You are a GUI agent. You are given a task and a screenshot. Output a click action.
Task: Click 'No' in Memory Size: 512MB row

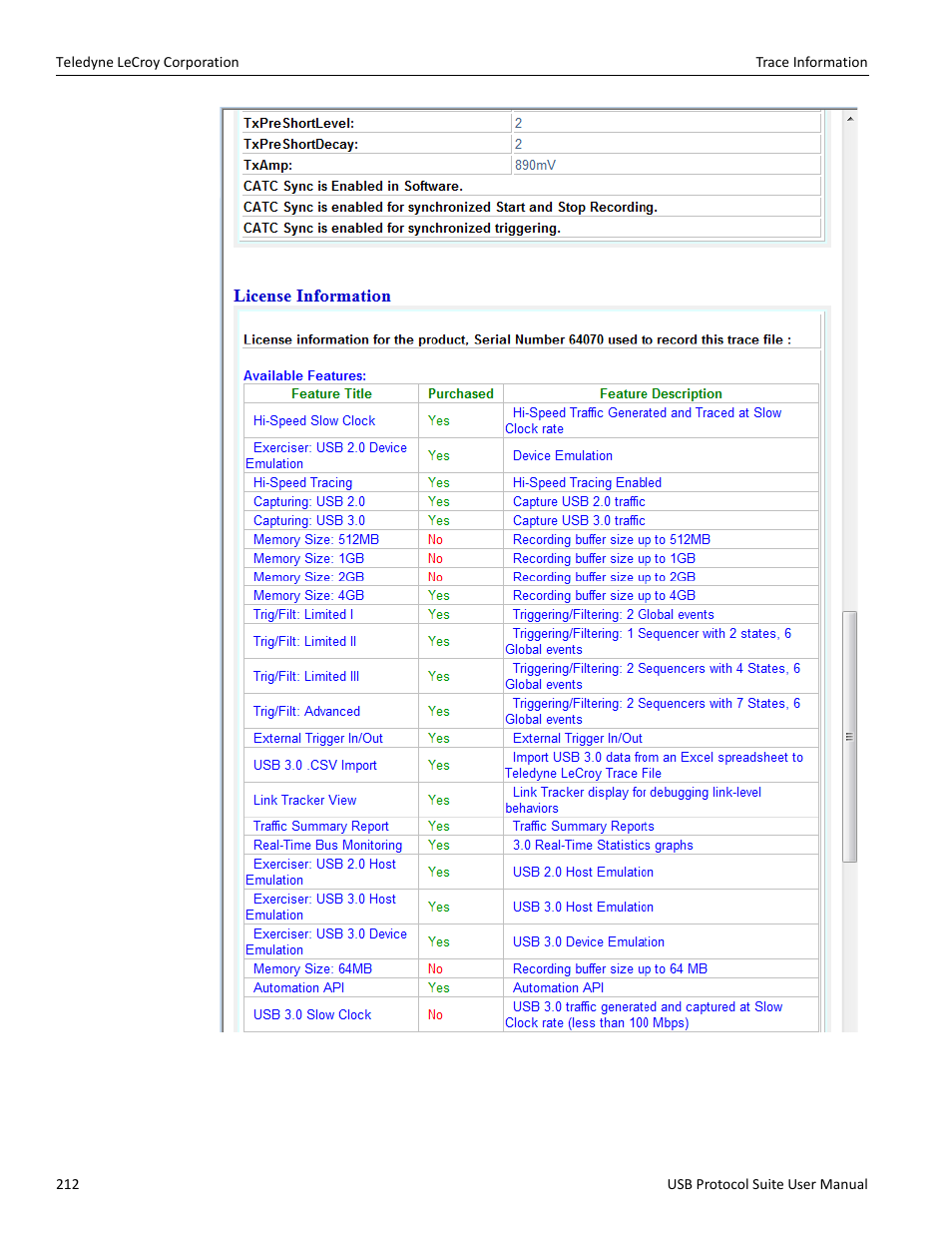pyautogui.click(x=436, y=540)
